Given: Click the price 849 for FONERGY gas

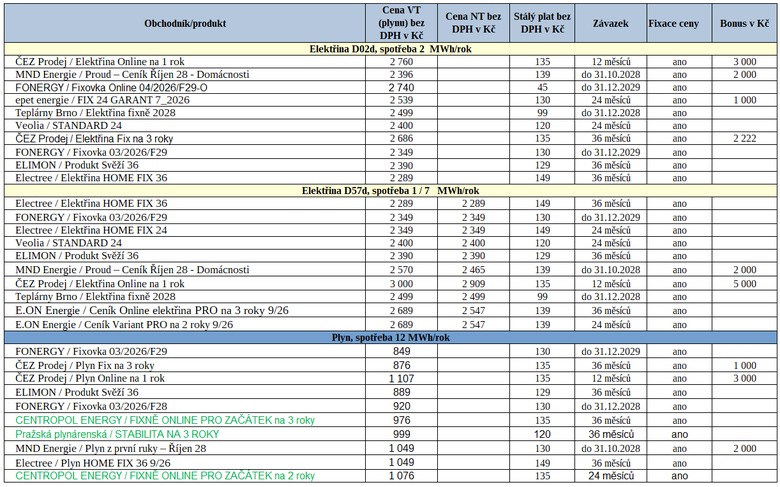Looking at the screenshot, I should [x=401, y=351].
